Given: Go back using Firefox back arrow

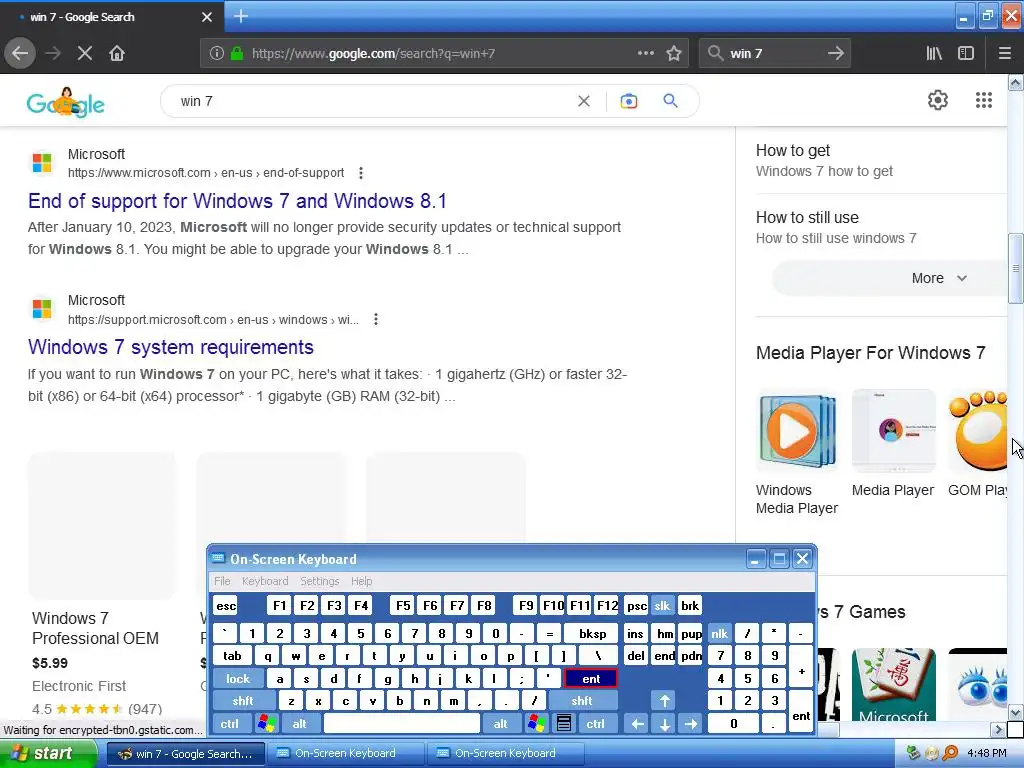Looking at the screenshot, I should (20, 54).
